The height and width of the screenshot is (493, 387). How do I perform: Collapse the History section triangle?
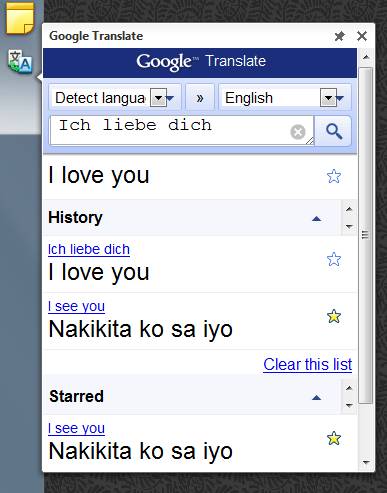click(316, 219)
